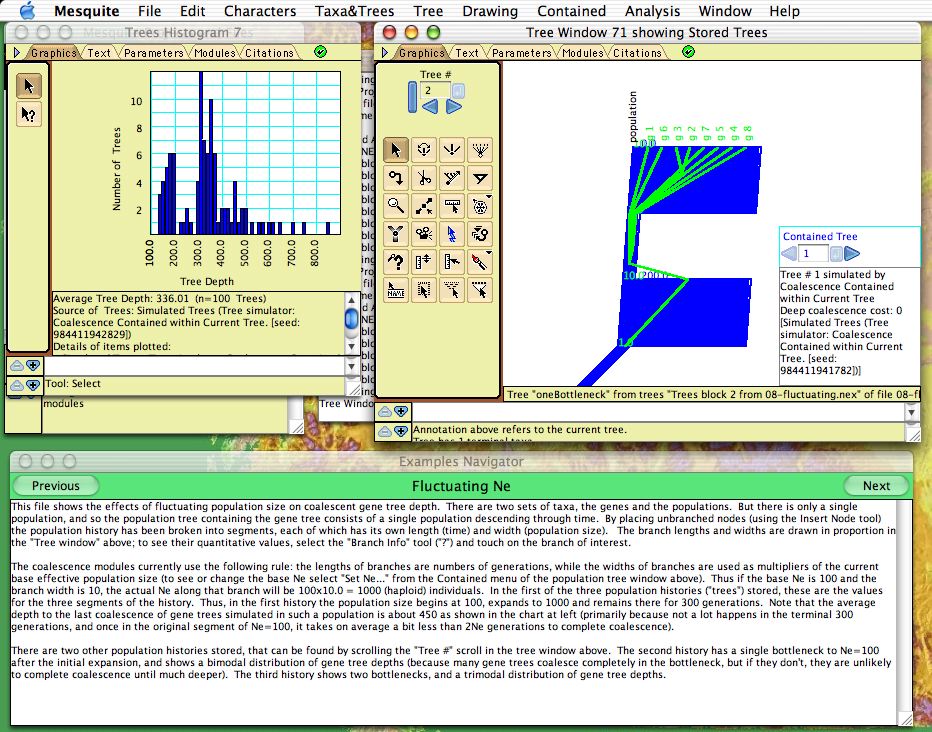The image size is (932, 732).
Task: Select the triangle collapse clade tool
Action: pyautogui.click(x=481, y=178)
